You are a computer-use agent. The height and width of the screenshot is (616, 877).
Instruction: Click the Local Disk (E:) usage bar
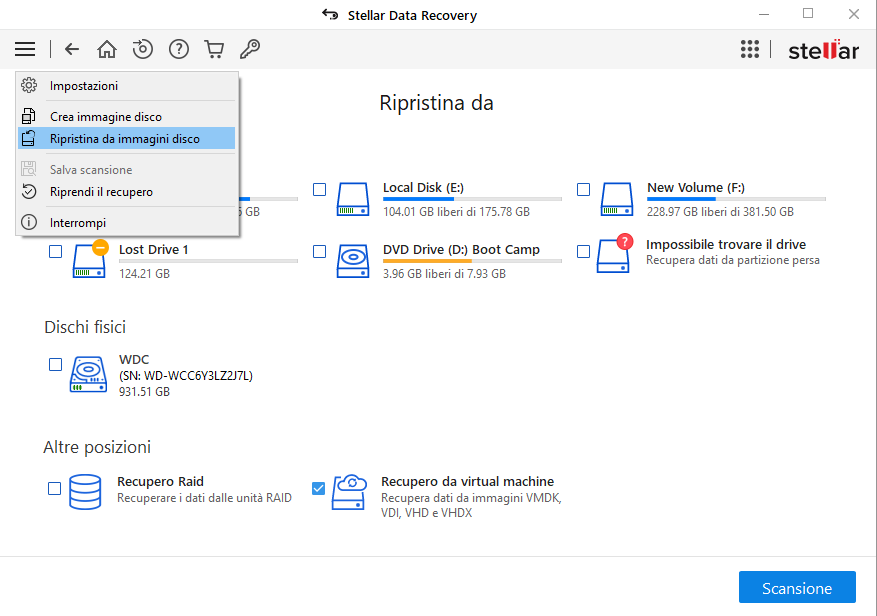(472, 199)
